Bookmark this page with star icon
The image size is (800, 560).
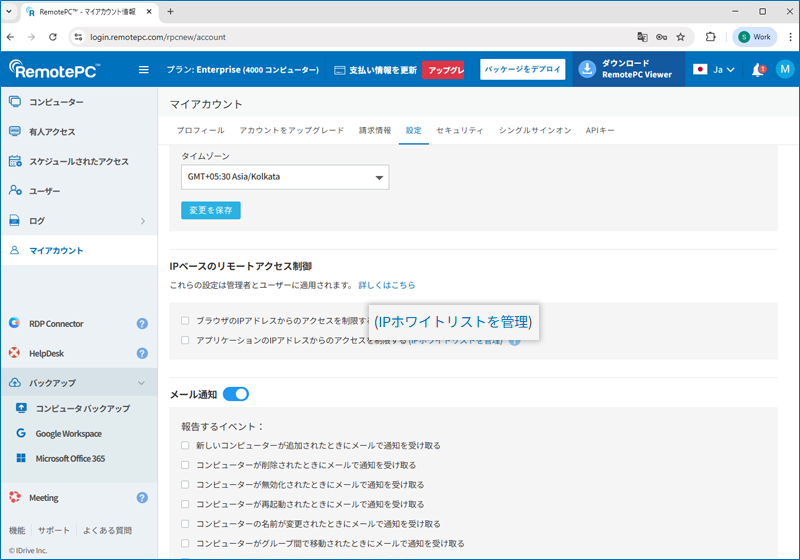click(x=681, y=37)
